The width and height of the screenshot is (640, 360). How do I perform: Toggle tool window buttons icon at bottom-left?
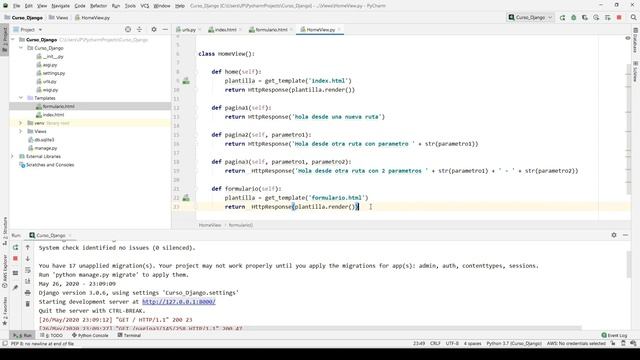point(4,344)
